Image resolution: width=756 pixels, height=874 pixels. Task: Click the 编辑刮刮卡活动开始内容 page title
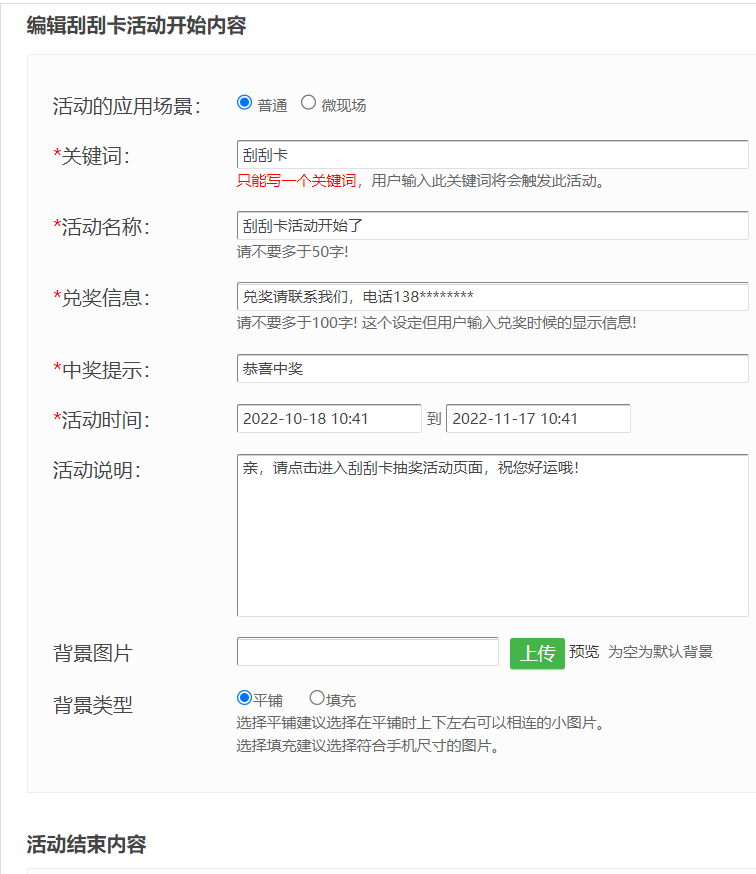(x=136, y=26)
